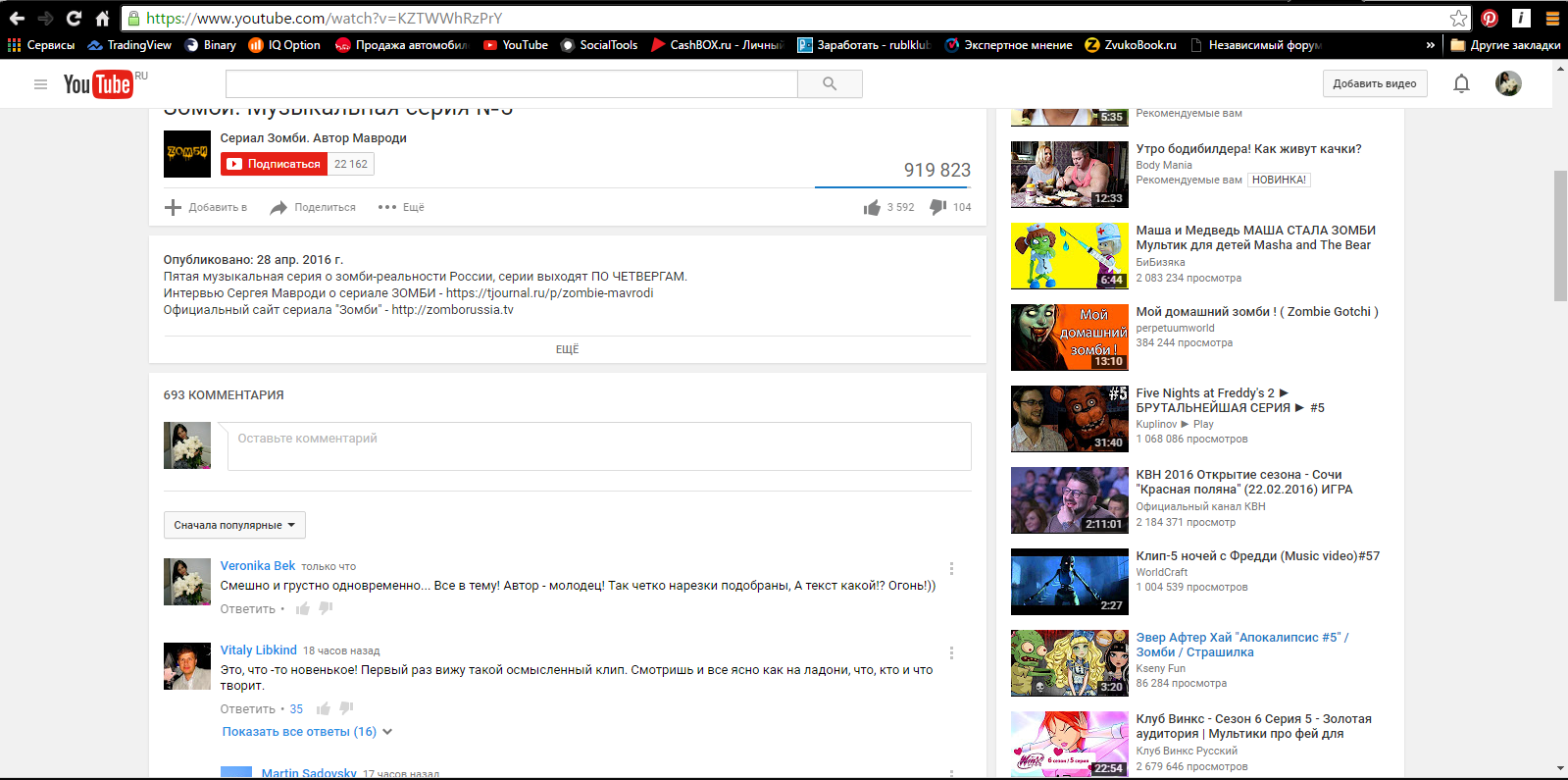Subscribe with the Подписаться button
The height and width of the screenshot is (780, 1568).
[275, 164]
